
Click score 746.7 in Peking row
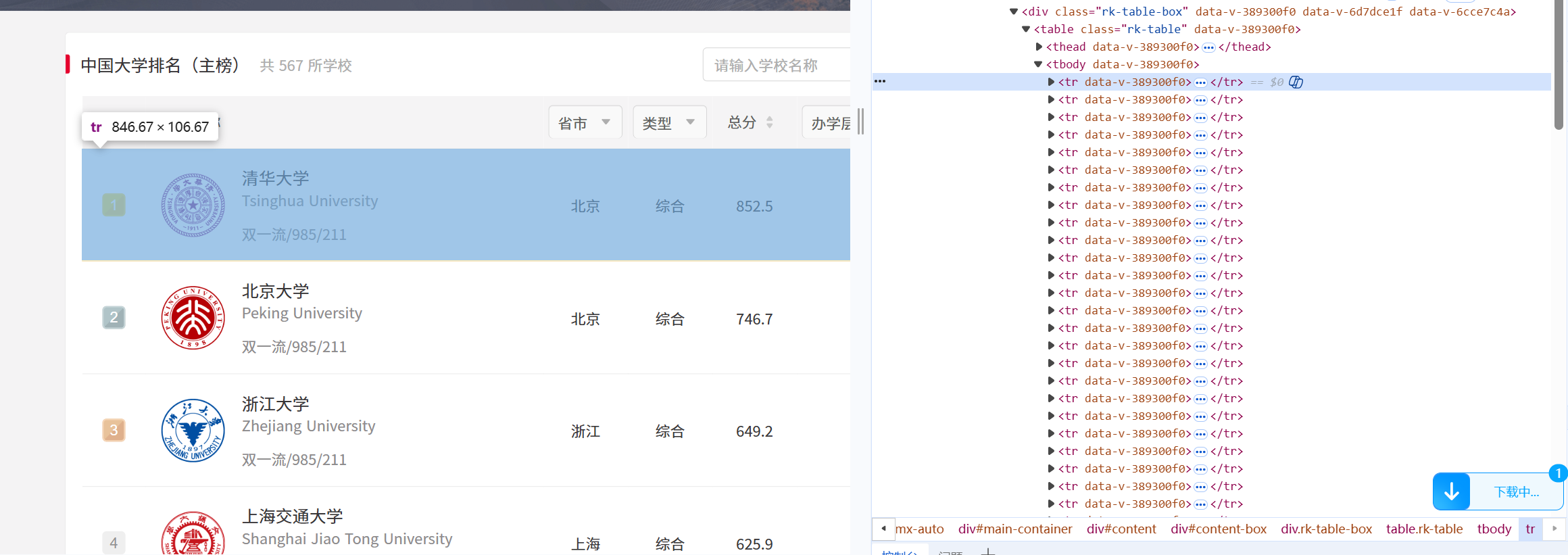click(754, 319)
